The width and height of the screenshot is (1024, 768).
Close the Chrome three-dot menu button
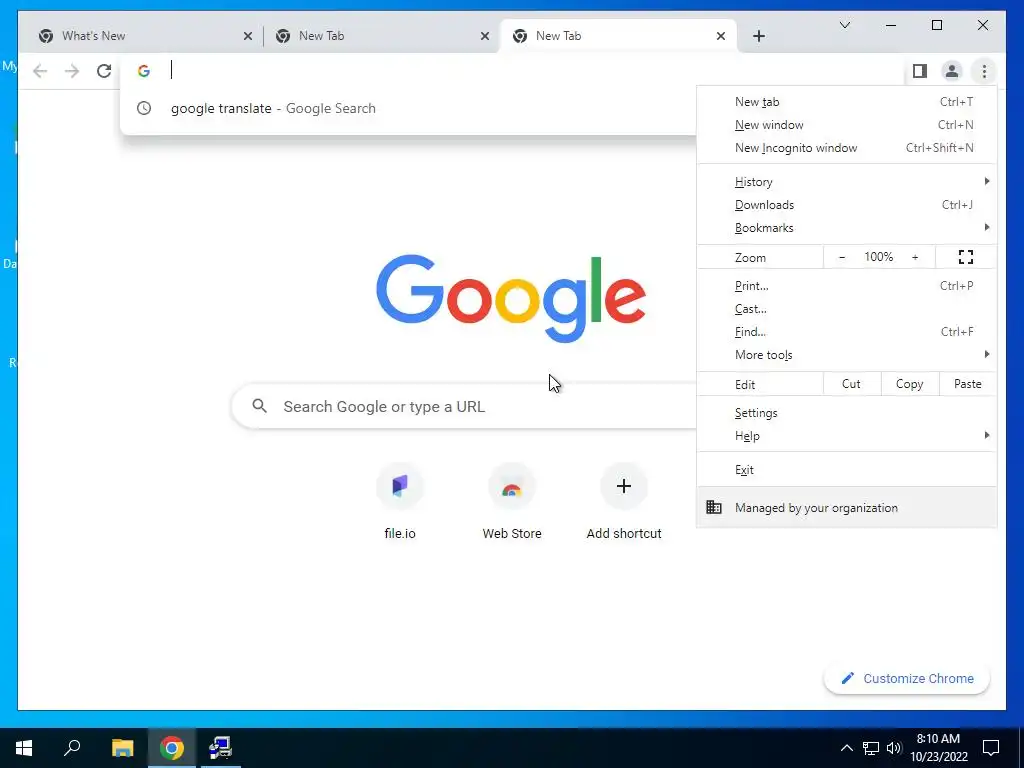point(984,71)
